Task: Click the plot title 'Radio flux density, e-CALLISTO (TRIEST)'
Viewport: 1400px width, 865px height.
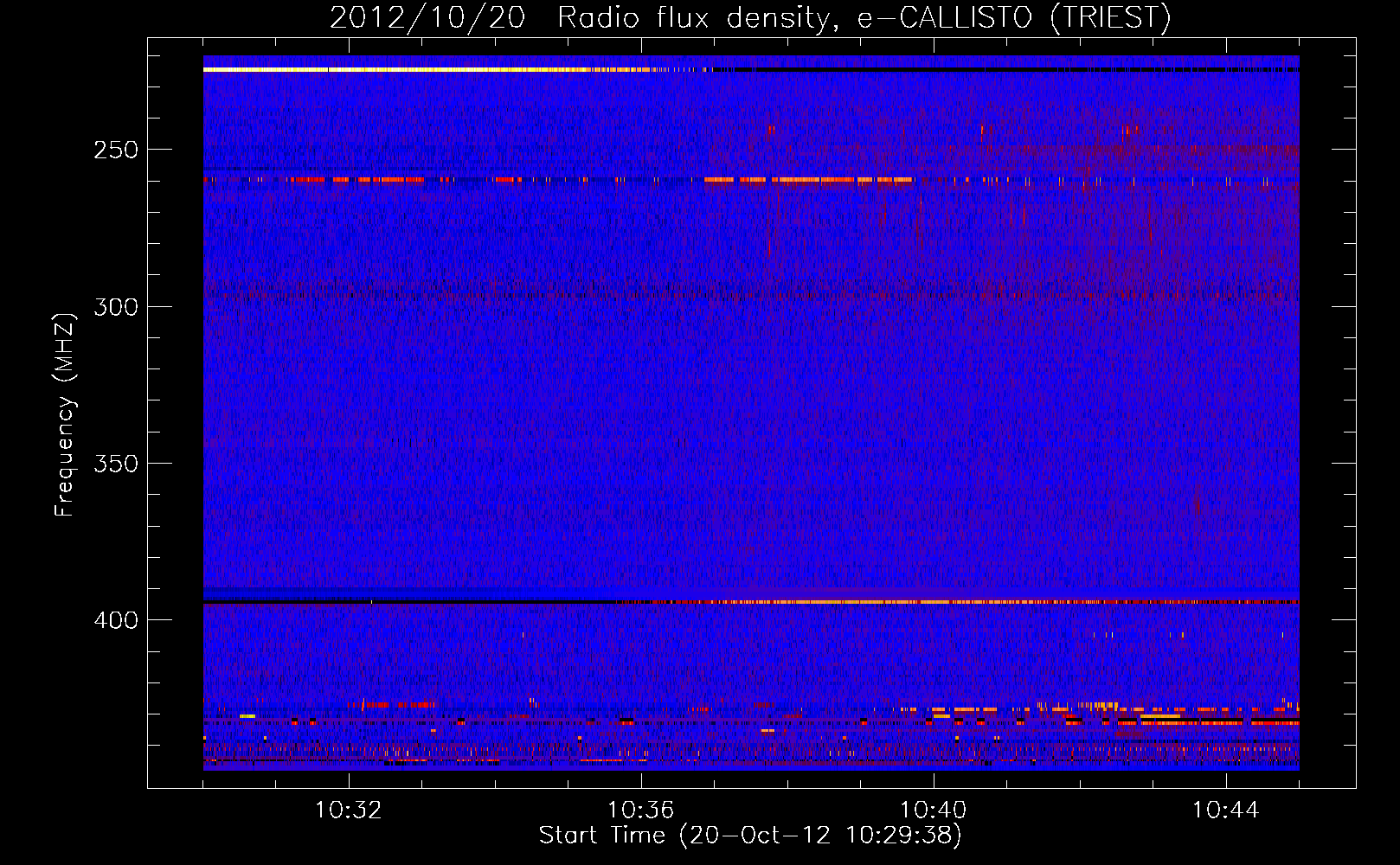Action: pos(864,18)
